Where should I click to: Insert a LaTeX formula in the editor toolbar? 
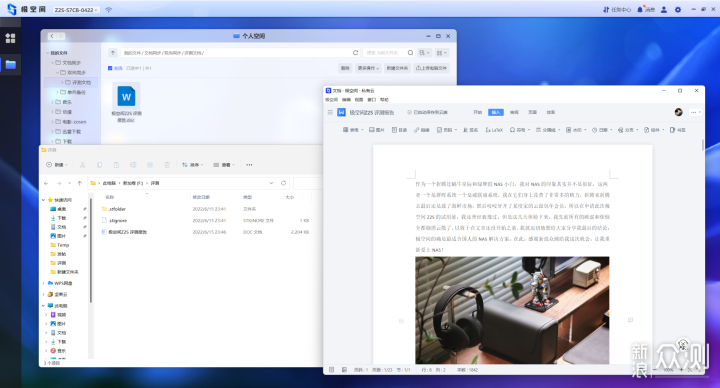click(494, 130)
